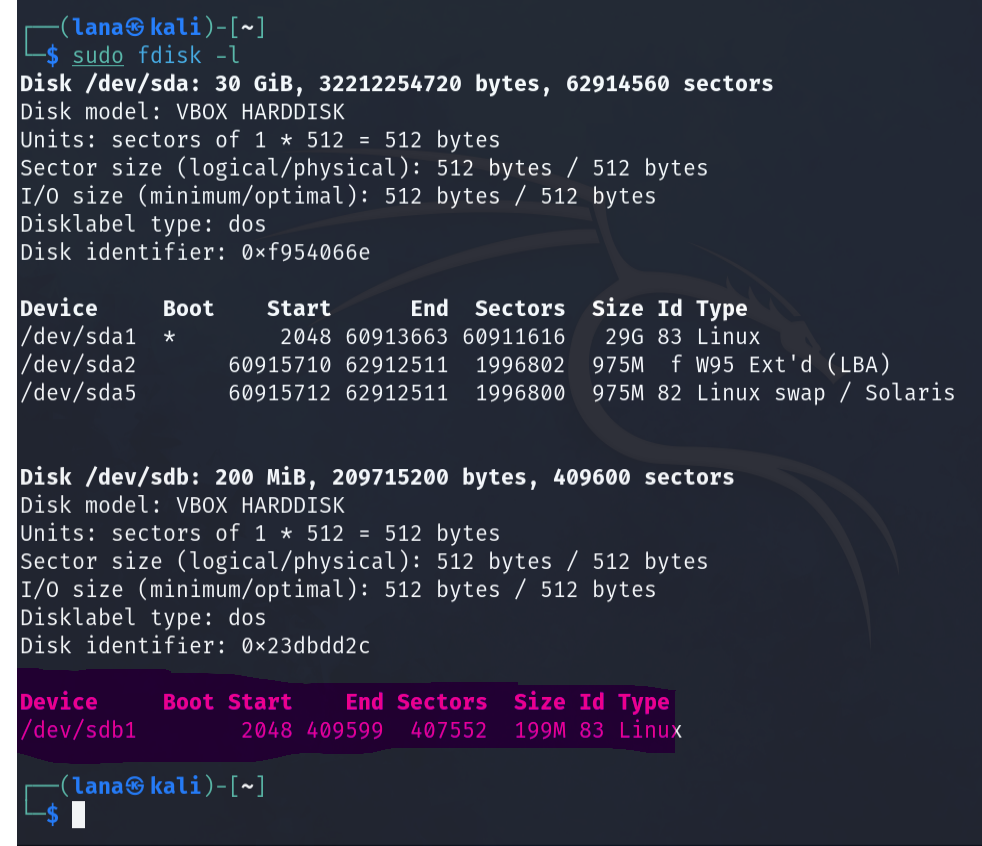This screenshot has width=982, height=846.
Task: Click the Disk /dev/sdb header line
Action: (x=377, y=477)
